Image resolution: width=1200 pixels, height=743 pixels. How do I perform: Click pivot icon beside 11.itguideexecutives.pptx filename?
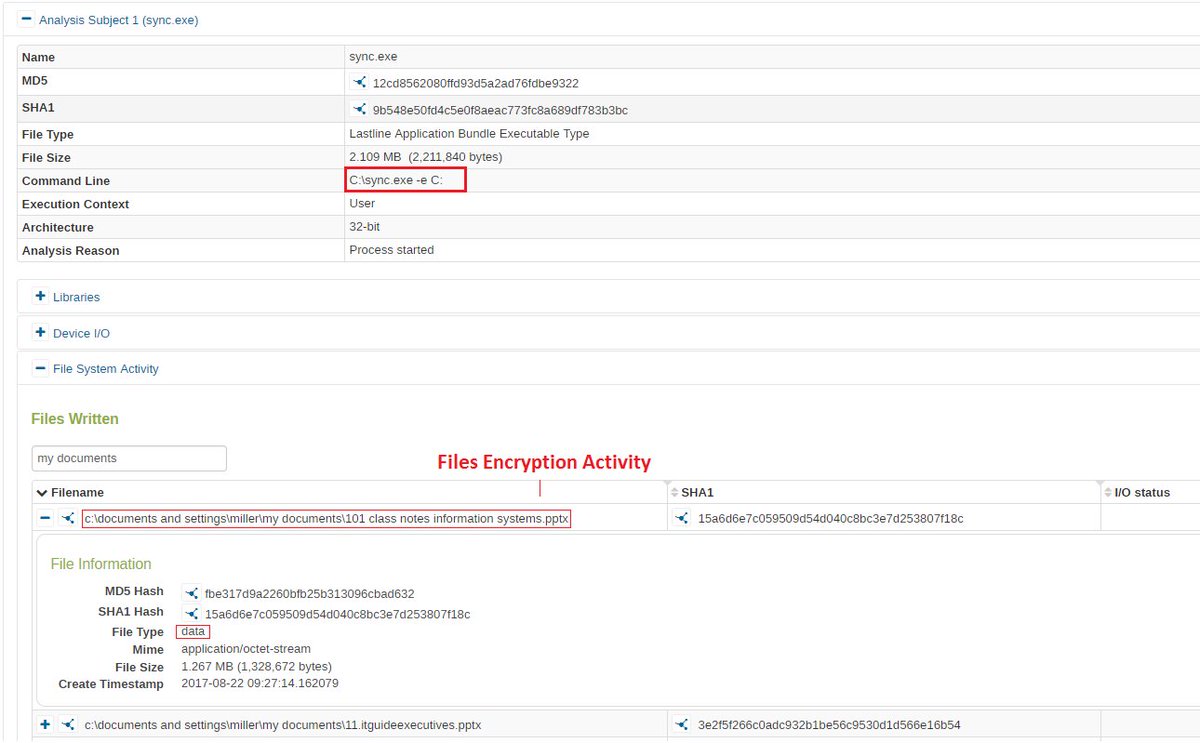click(x=67, y=724)
